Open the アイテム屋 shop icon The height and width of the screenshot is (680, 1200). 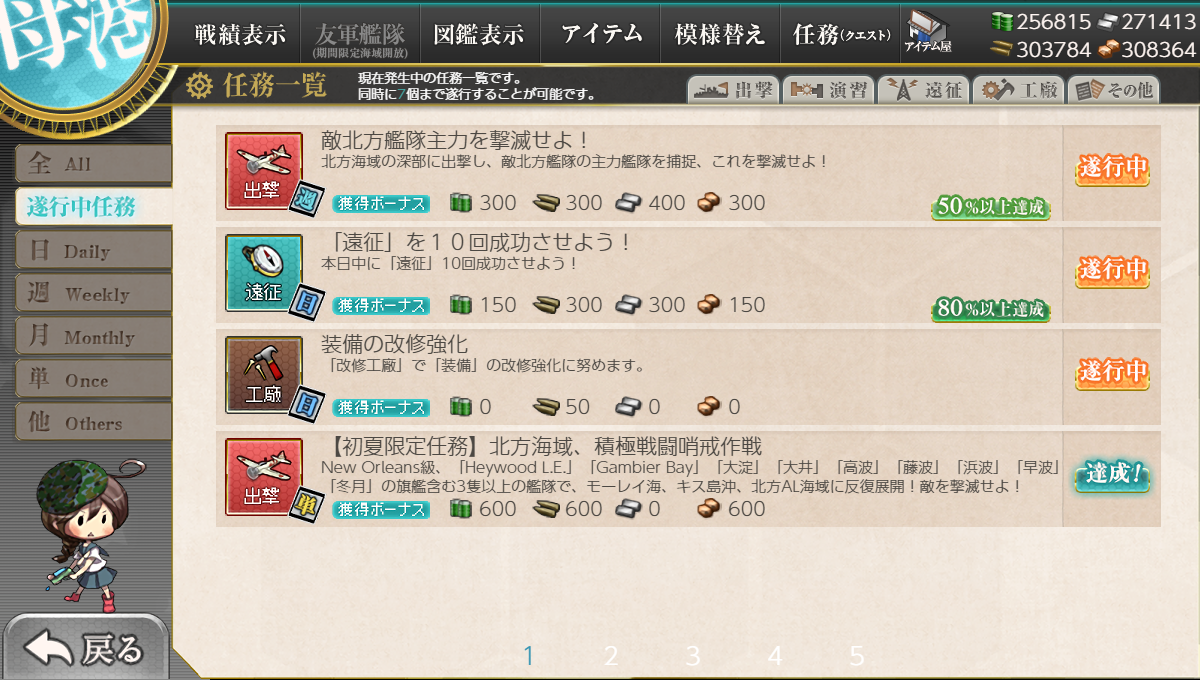coord(927,32)
